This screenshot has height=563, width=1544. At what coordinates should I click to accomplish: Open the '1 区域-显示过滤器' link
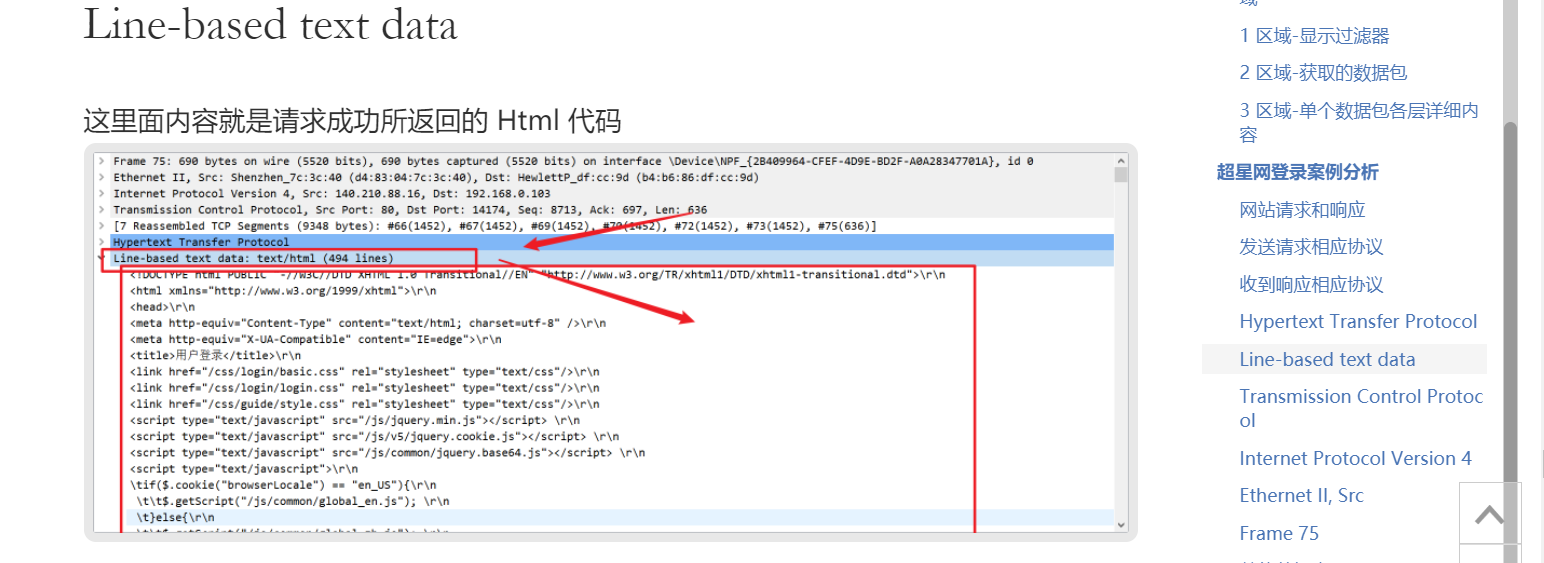1314,36
